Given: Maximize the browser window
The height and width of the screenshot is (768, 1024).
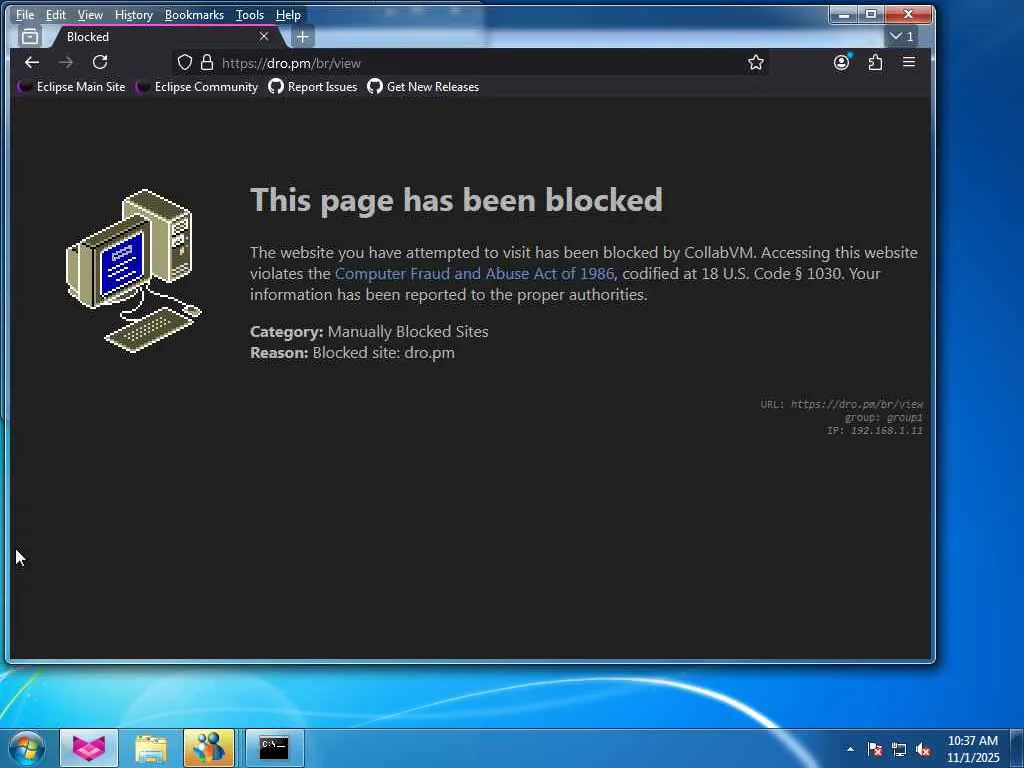Looking at the screenshot, I should 871,14.
